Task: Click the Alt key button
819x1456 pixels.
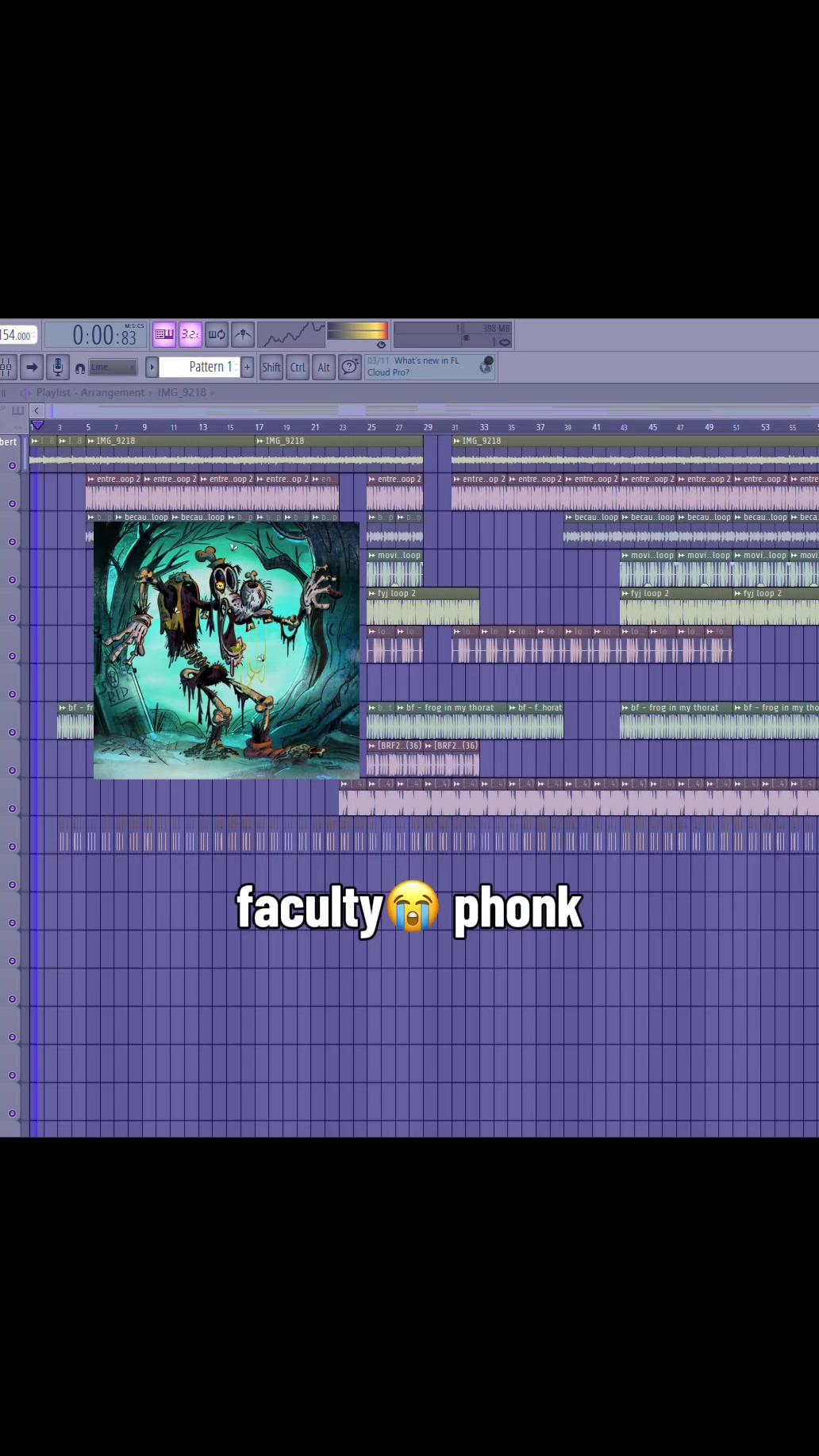Action: point(324,367)
